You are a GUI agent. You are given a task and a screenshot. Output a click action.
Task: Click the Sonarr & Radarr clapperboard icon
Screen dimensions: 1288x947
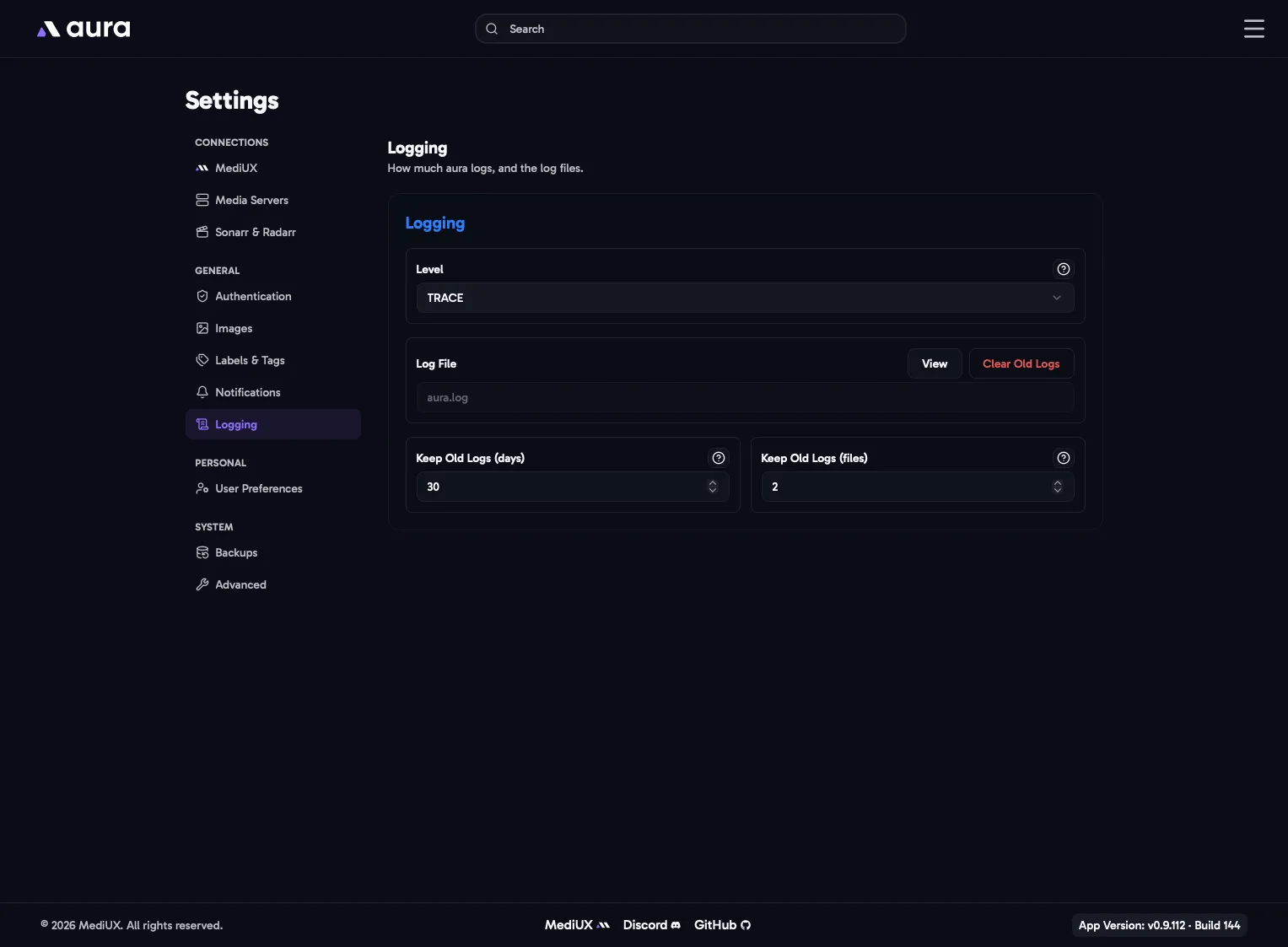point(202,232)
